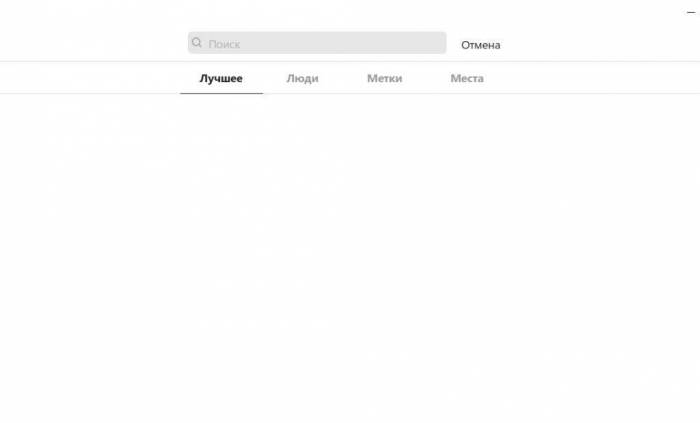The width and height of the screenshot is (700, 423).
Task: Open the Люди tab
Action: click(x=303, y=79)
